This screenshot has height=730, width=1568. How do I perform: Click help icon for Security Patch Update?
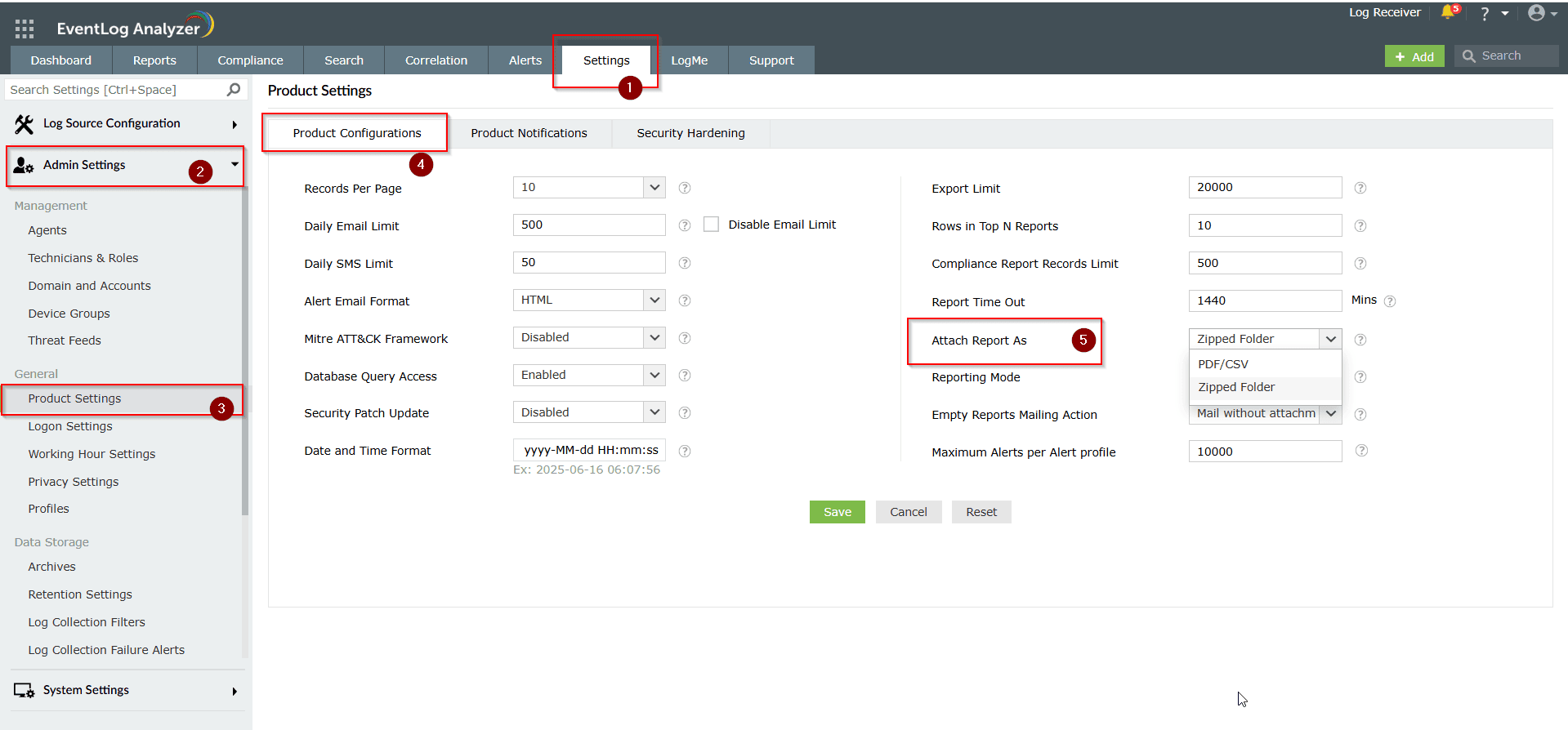pyautogui.click(x=685, y=413)
